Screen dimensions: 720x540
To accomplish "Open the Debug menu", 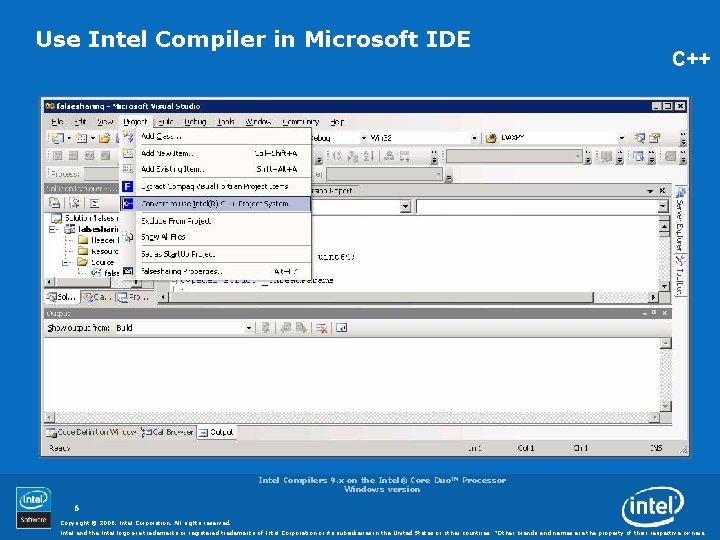I will [x=195, y=122].
